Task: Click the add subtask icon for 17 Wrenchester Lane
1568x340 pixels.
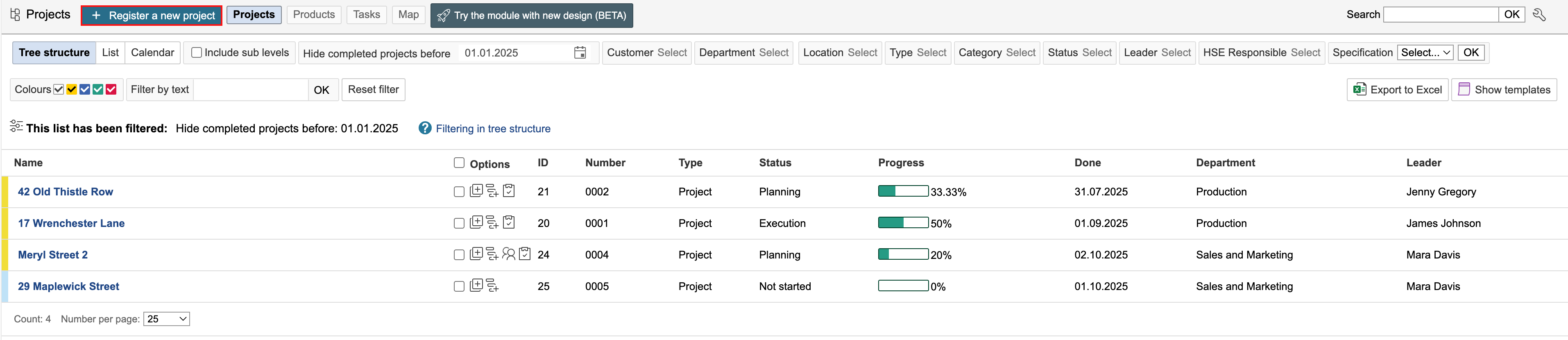Action: (x=492, y=222)
